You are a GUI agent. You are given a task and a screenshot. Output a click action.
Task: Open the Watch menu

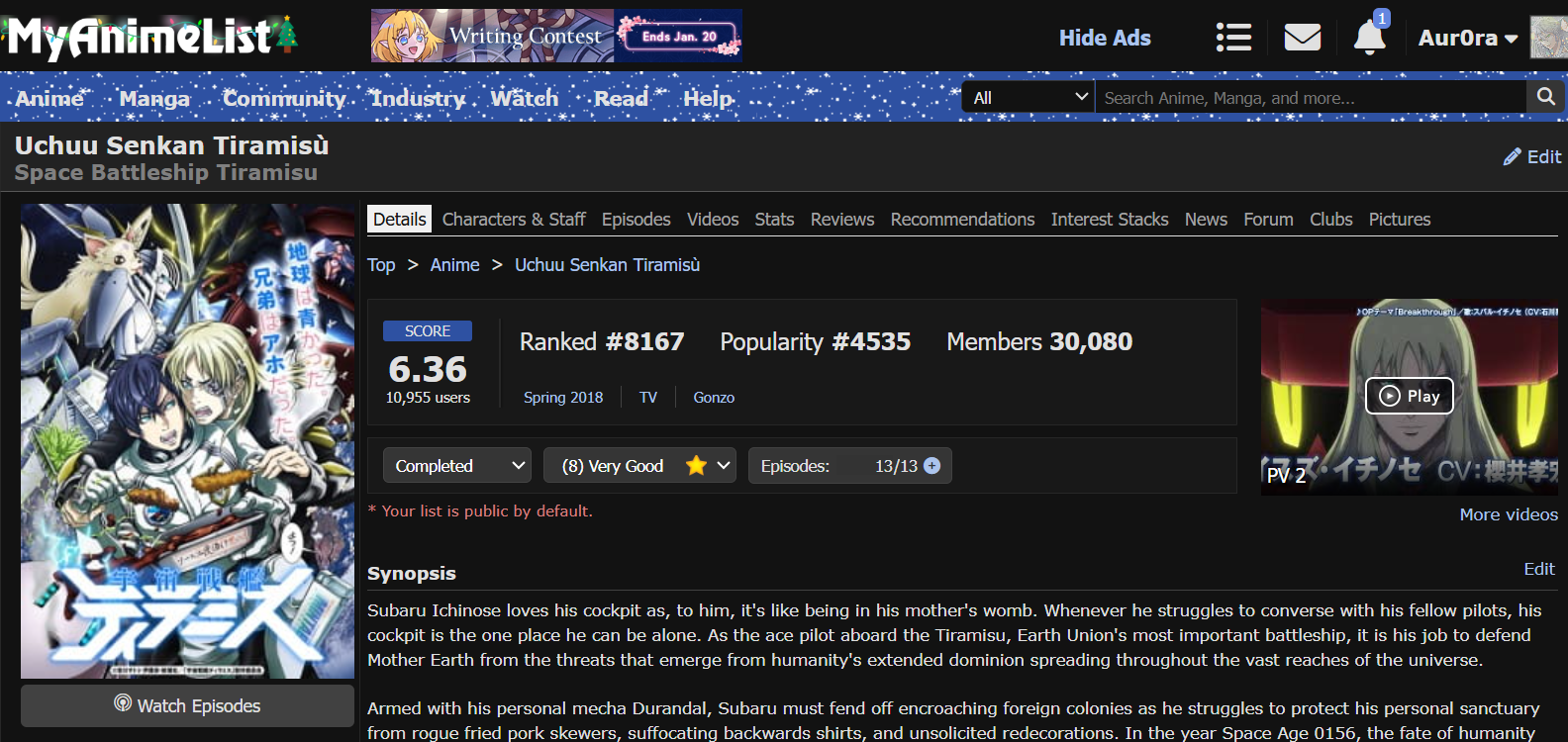pyautogui.click(x=525, y=98)
